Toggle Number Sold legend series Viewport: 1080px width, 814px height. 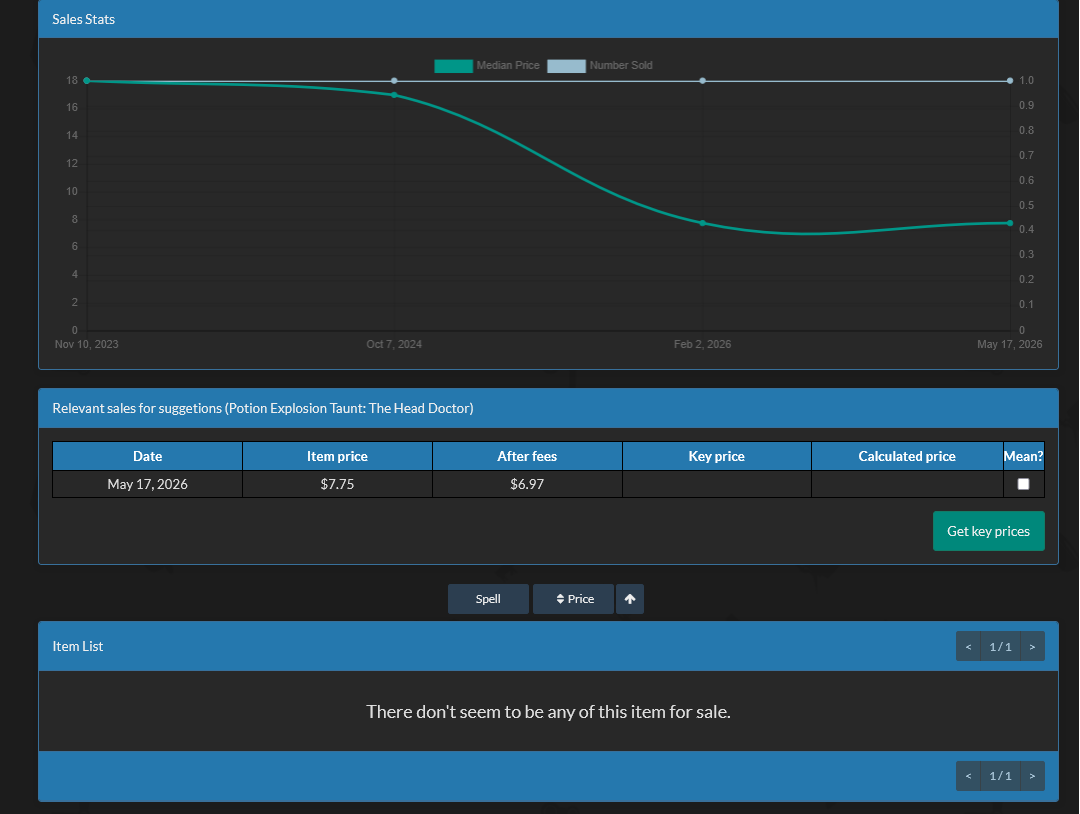pos(600,65)
